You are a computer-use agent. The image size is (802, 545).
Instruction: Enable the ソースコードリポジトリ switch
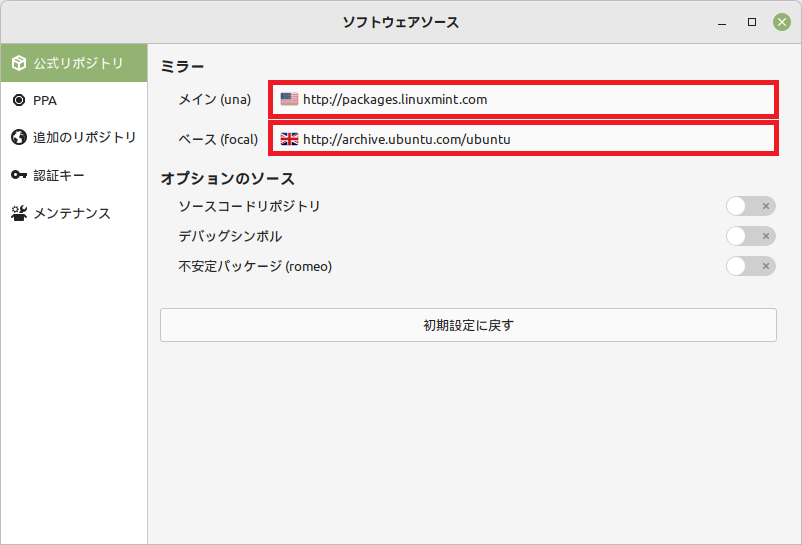coord(750,206)
